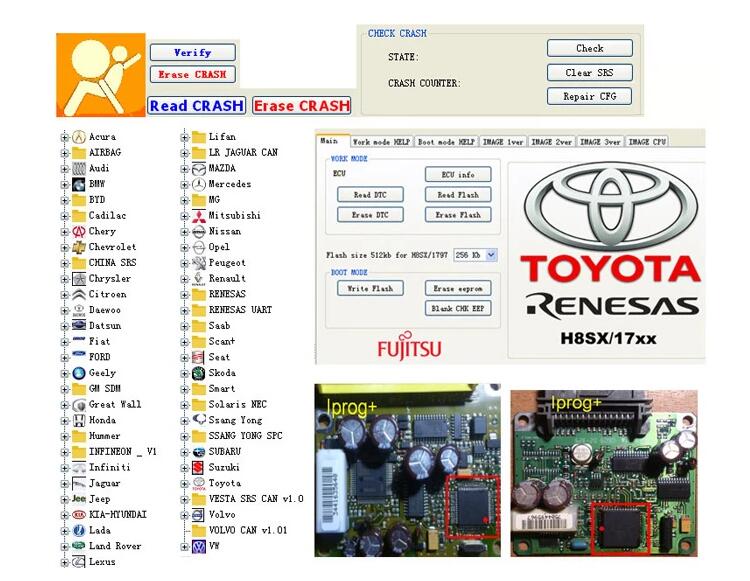Open the IMAGE CPU tab
This screenshot has width=750, height=581.
(x=647, y=142)
